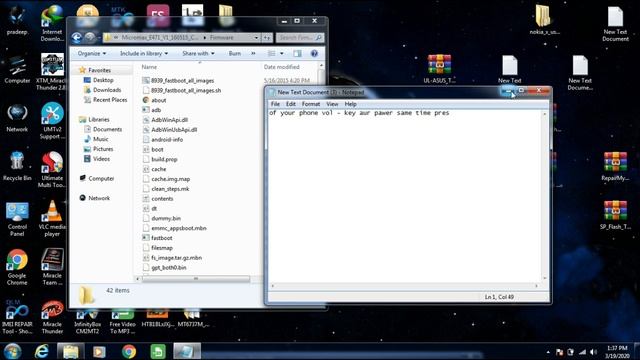Open Computer desktop icon
Image resolution: width=640 pixels, height=360 pixels.
[x=17, y=69]
